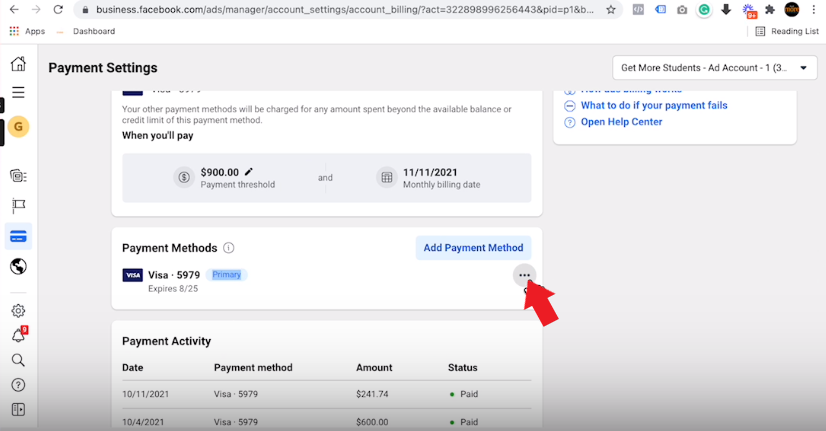Viewport: 826px width, 431px height.
Task: Click the address bar URL
Action: click(x=345, y=9)
